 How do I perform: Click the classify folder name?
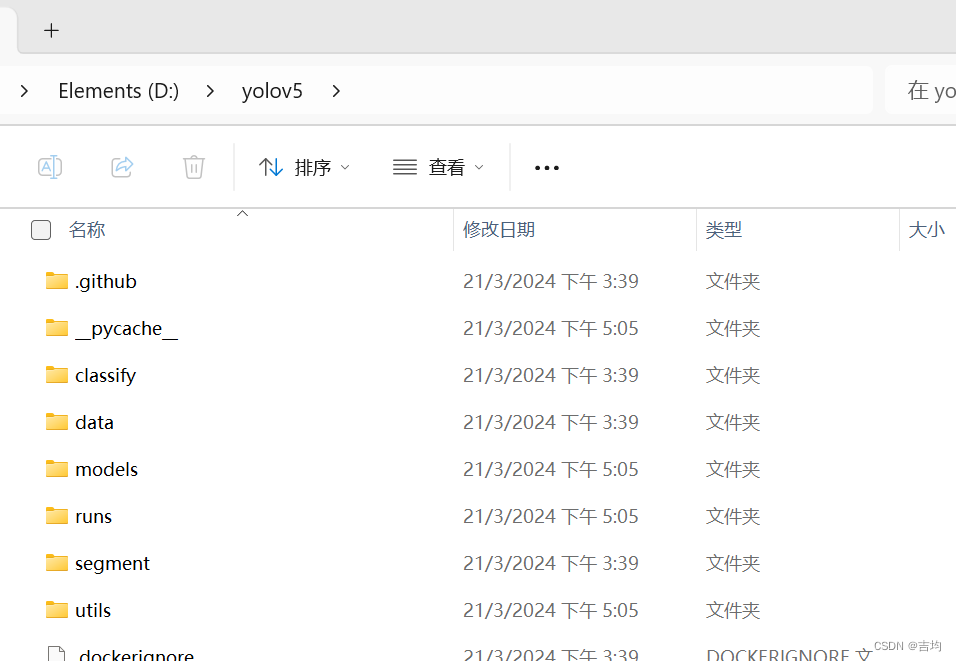pyautogui.click(x=105, y=376)
